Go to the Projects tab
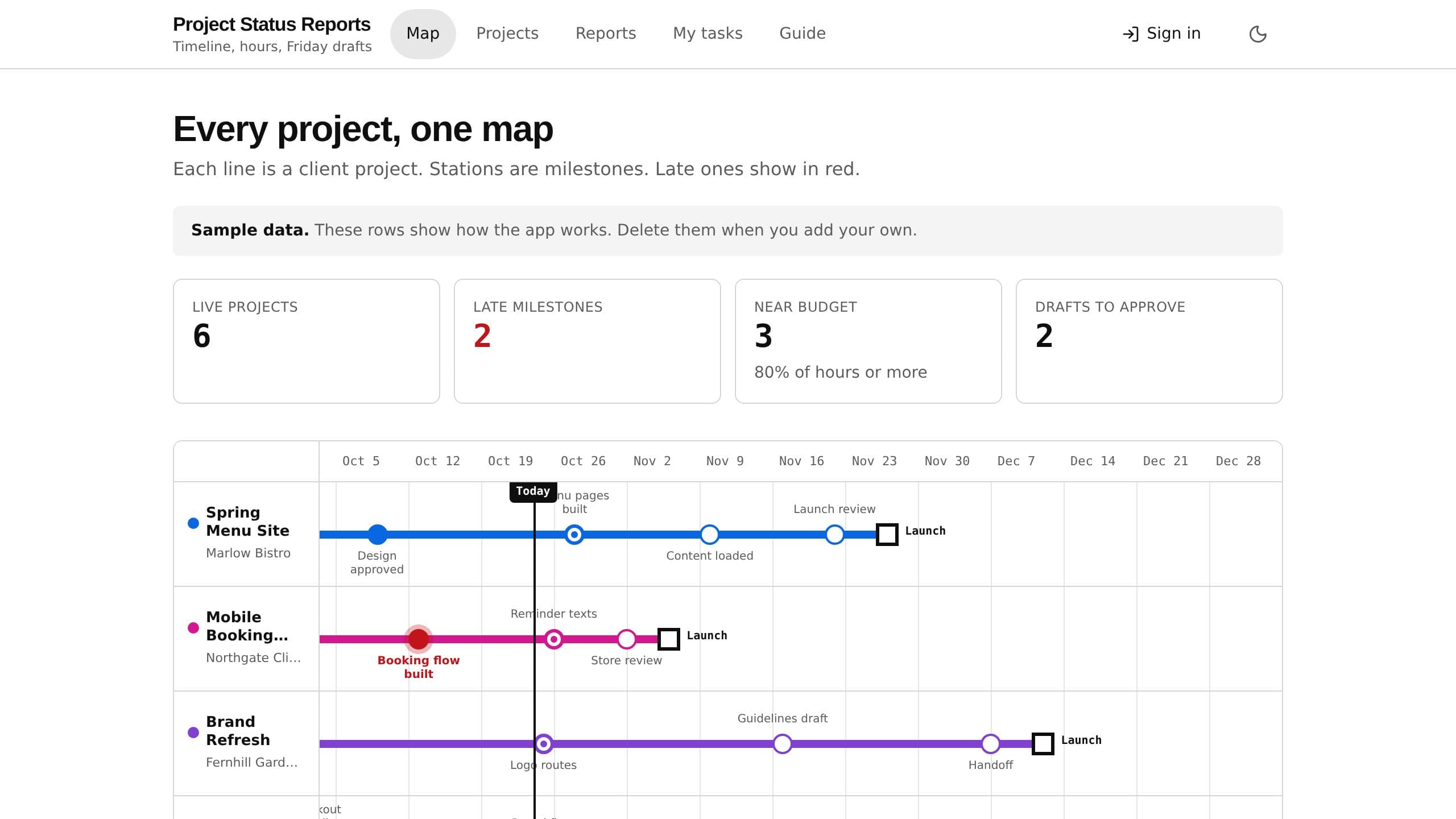The height and width of the screenshot is (819, 1456). coord(507,34)
